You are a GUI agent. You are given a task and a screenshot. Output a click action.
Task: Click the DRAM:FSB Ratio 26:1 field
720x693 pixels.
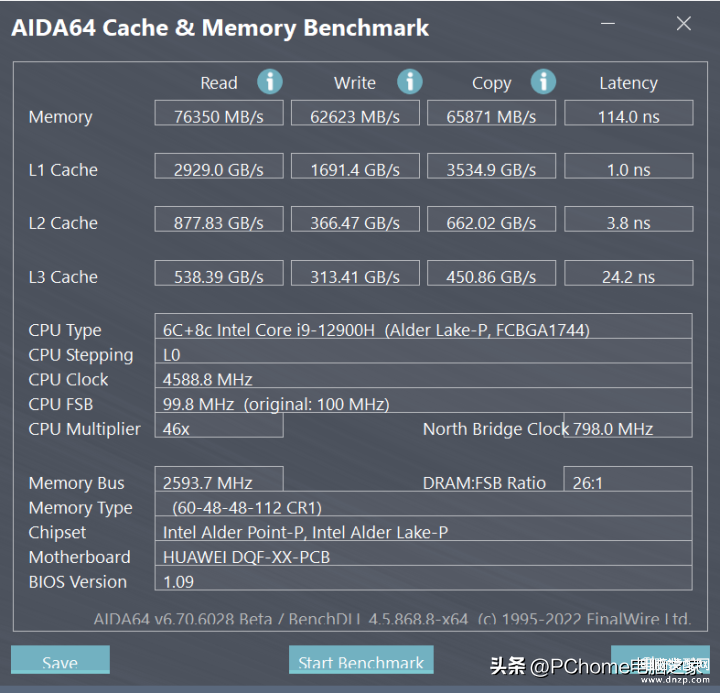pos(628,479)
